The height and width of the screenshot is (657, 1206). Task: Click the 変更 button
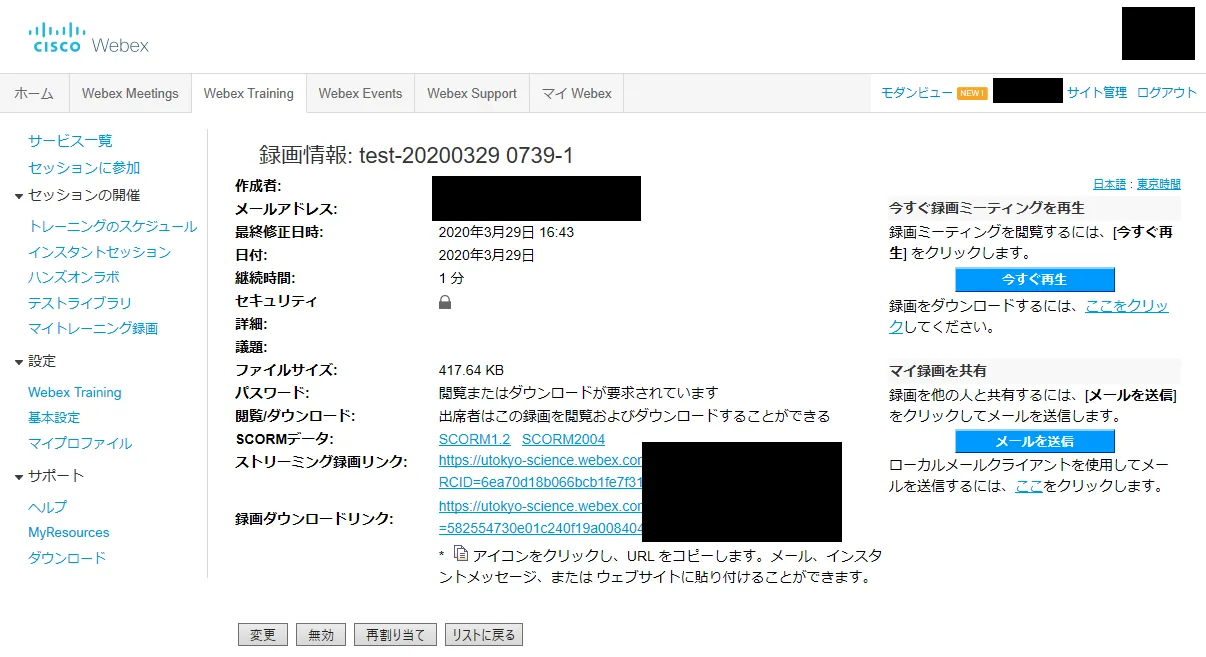(x=263, y=635)
